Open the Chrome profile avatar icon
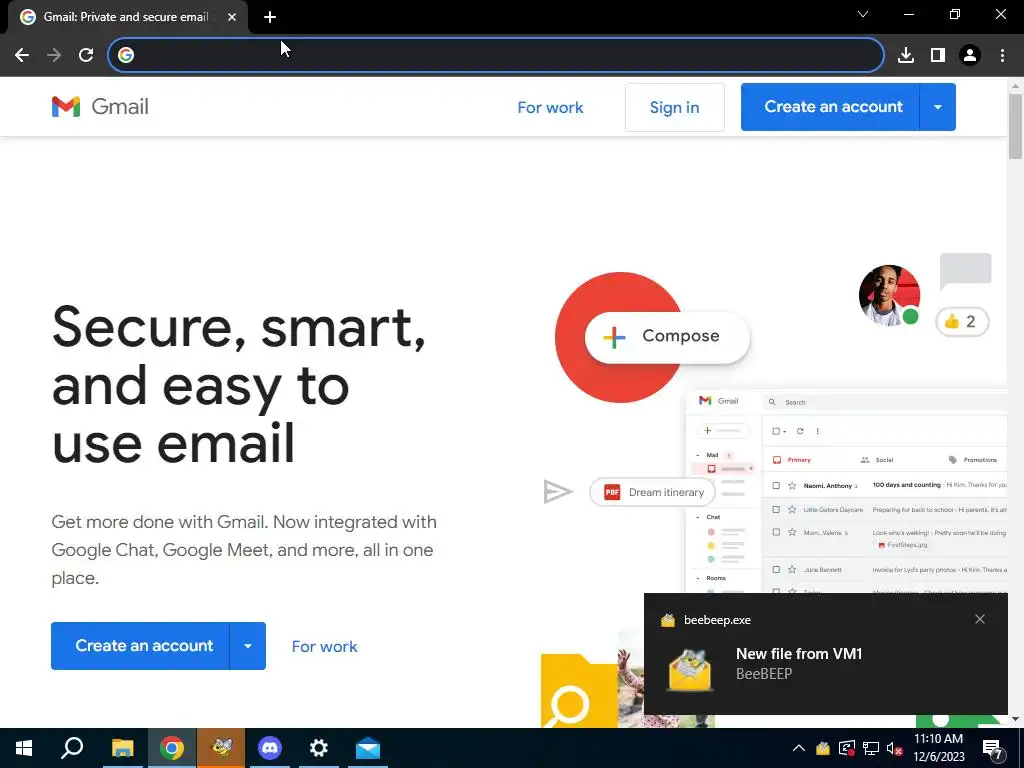 point(970,55)
